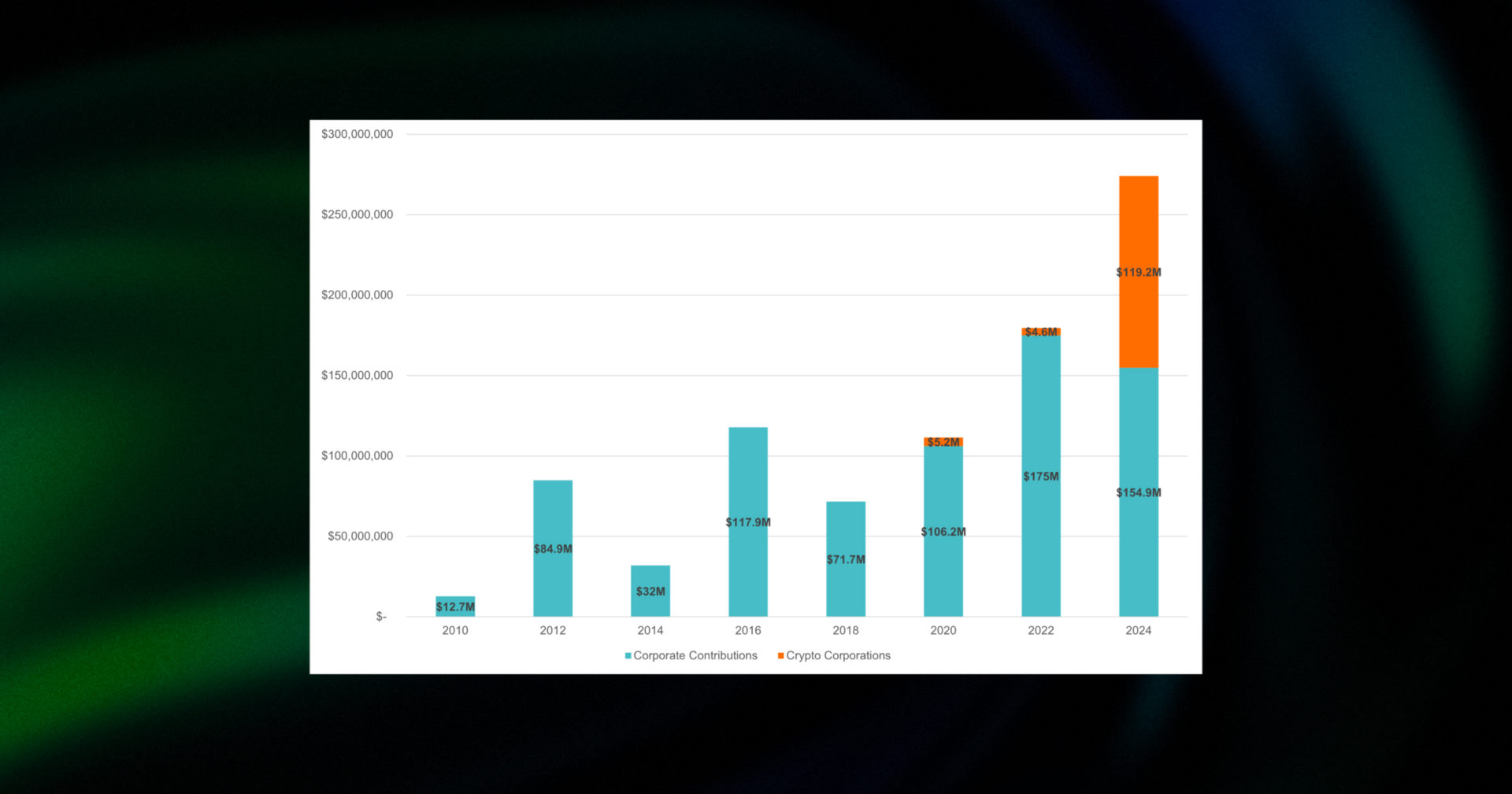Click the $150,000,000 y-axis label
Screen dimensions: 1512x794
(357, 375)
